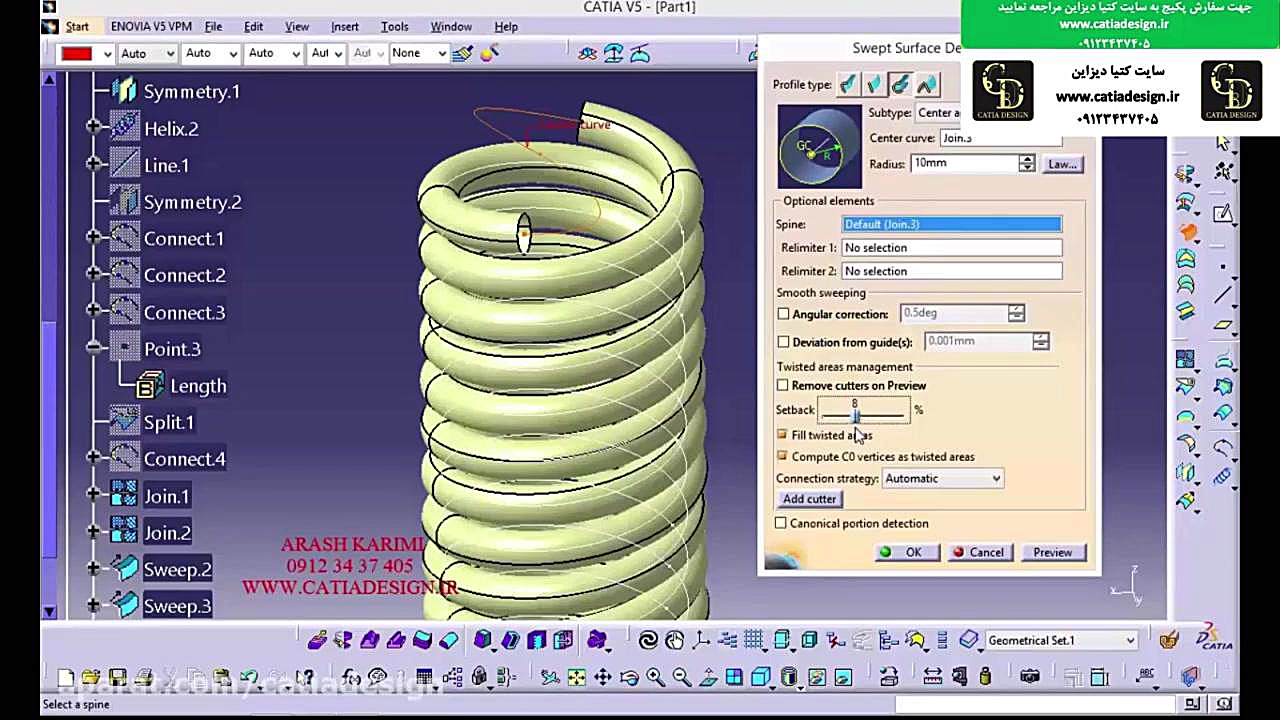Screen dimensions: 1280x720
Task: Open the Window menu
Action: click(451, 27)
